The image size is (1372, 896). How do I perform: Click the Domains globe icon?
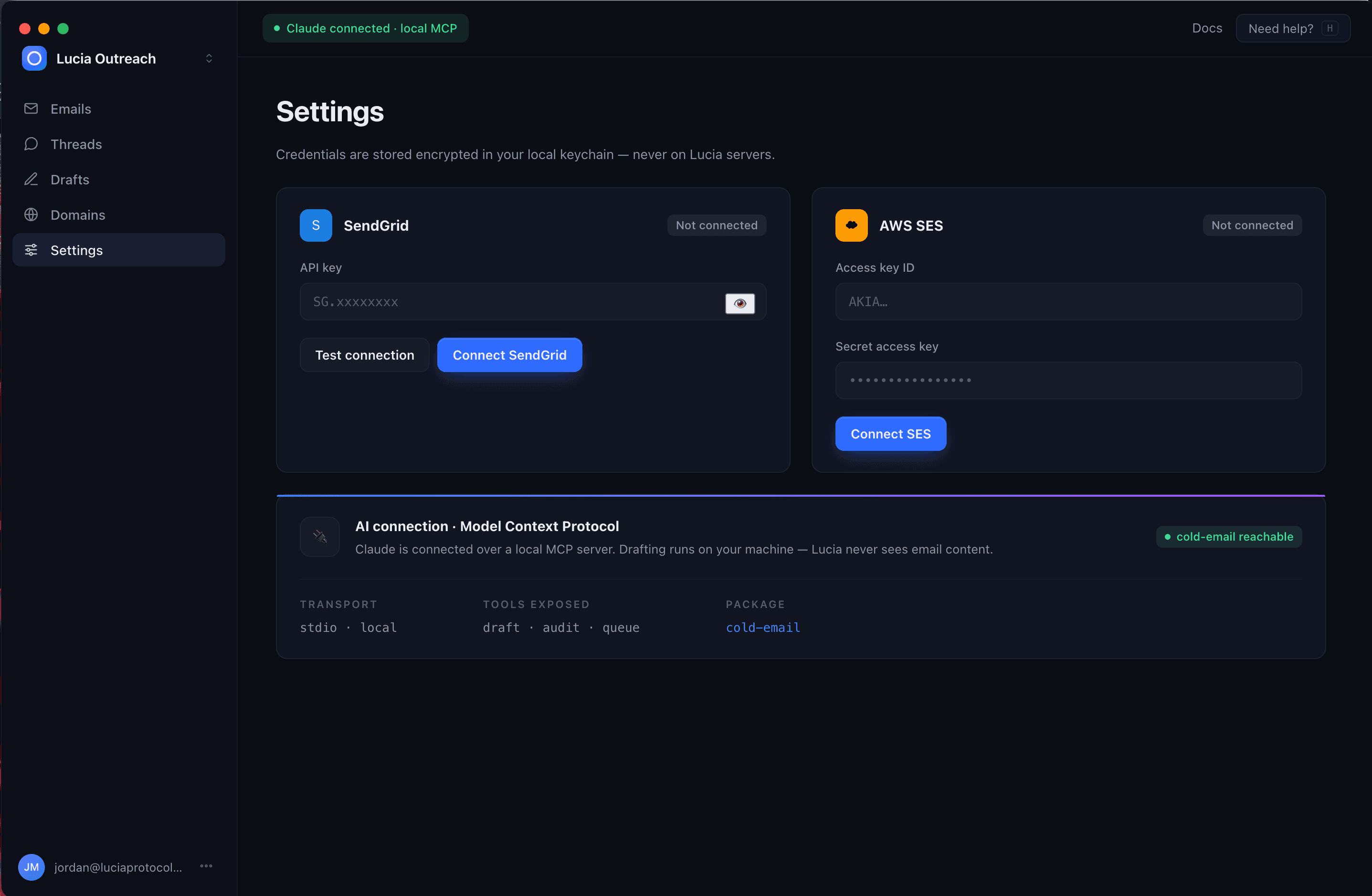click(x=31, y=214)
